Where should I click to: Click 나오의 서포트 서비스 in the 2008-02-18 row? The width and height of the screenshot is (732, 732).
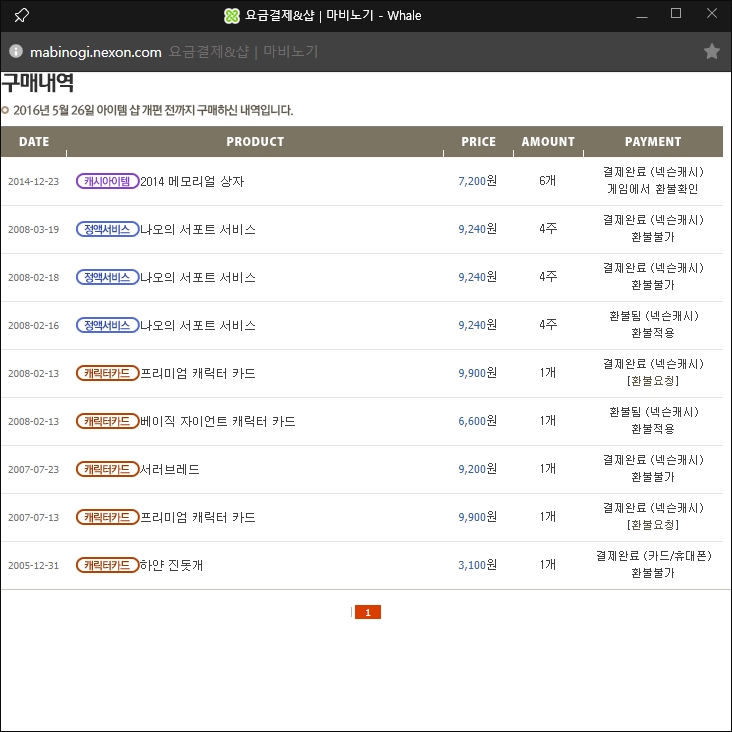pos(198,277)
